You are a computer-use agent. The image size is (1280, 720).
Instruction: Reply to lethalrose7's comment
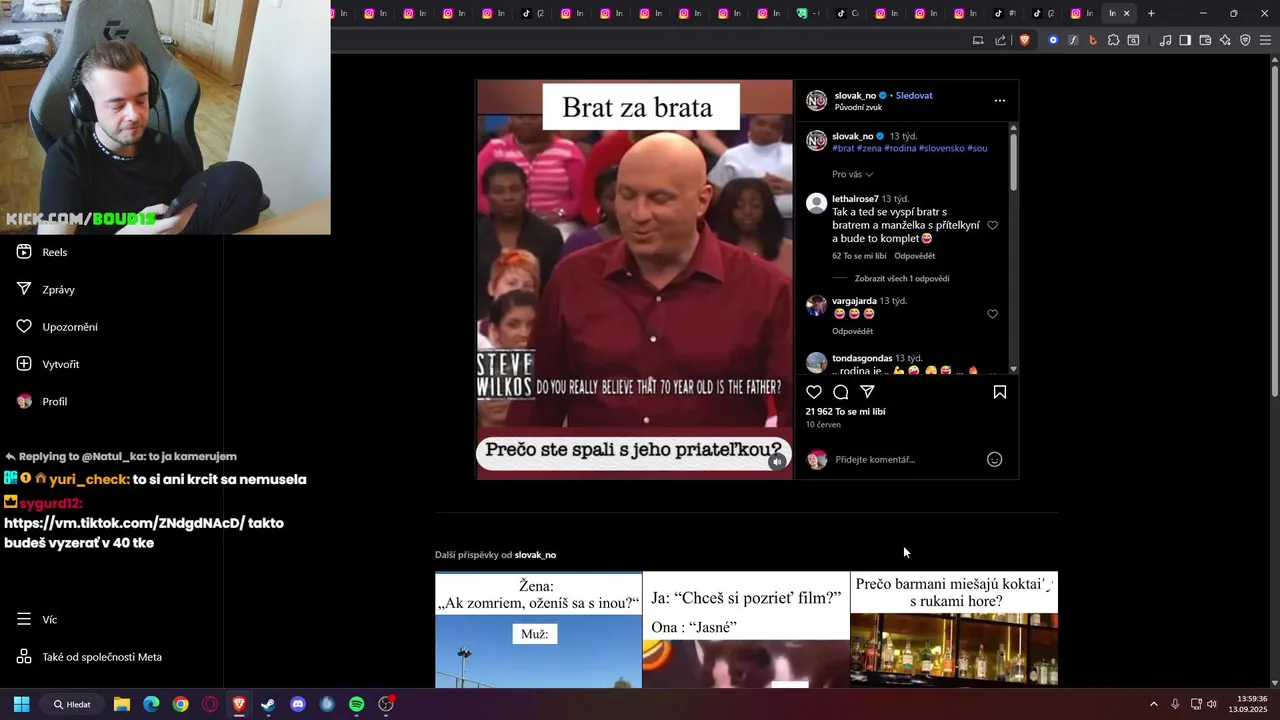[x=914, y=256]
